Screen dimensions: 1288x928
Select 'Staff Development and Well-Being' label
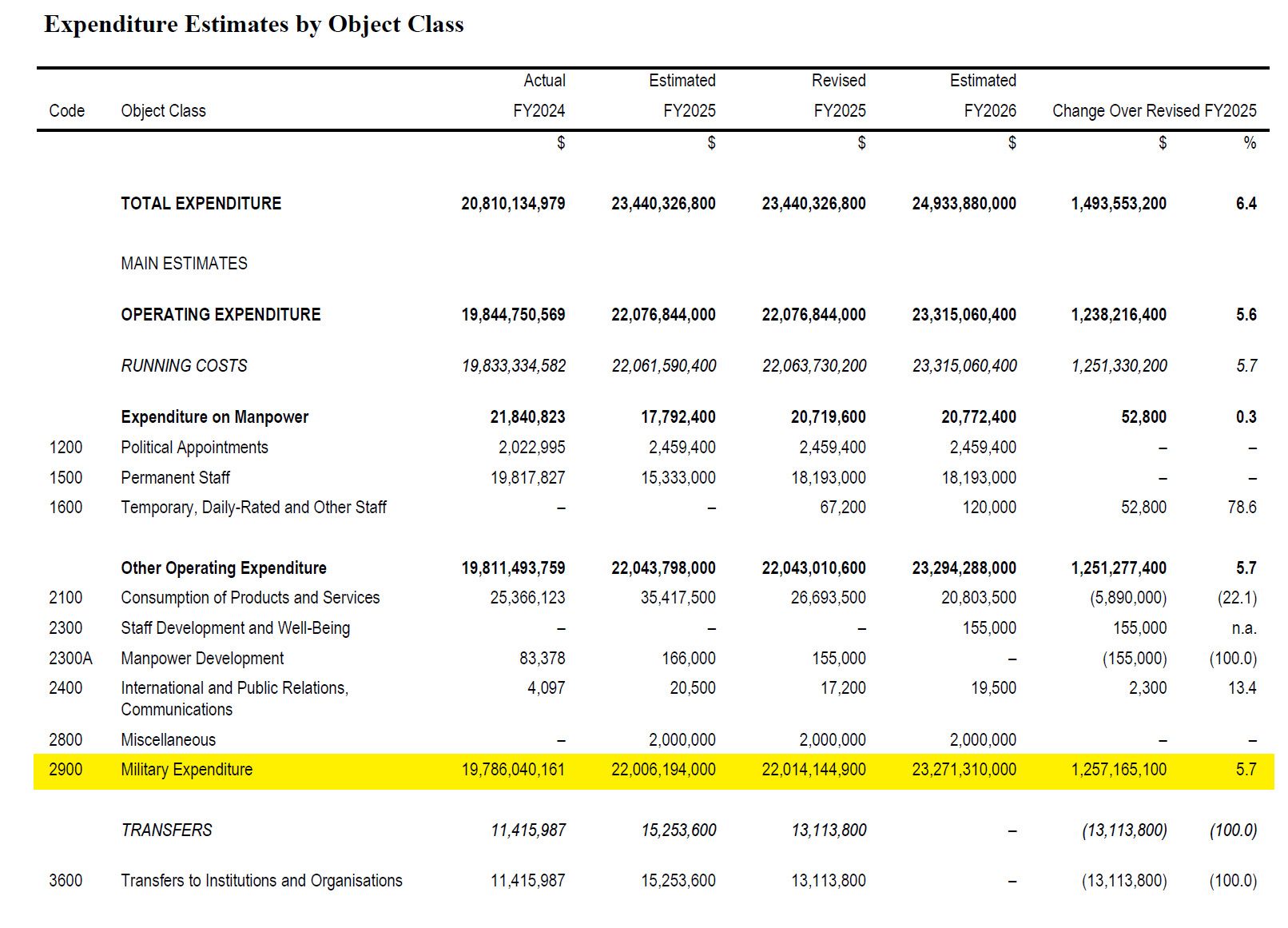click(235, 627)
